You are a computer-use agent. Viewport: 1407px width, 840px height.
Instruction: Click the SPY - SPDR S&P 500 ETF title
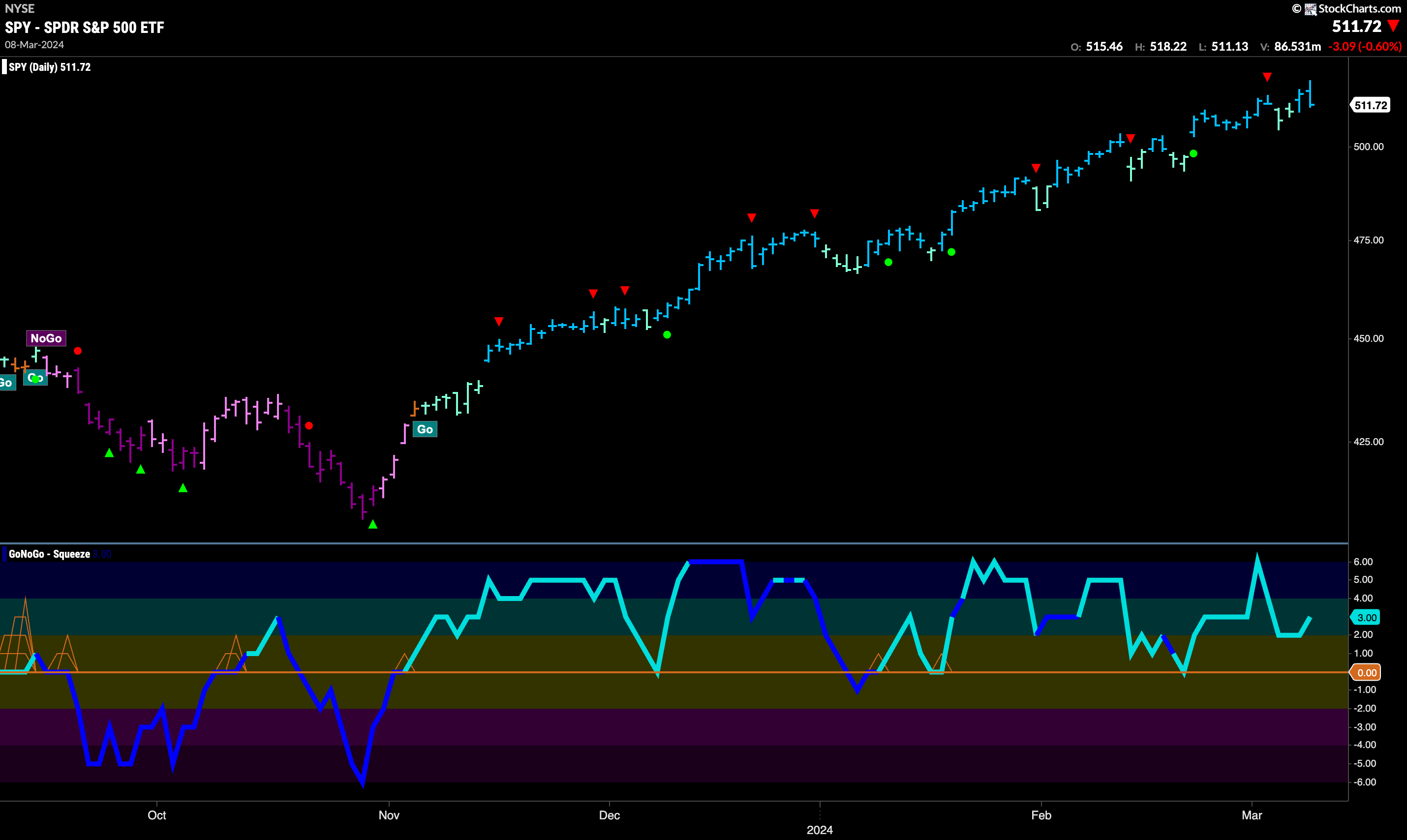tap(84, 27)
